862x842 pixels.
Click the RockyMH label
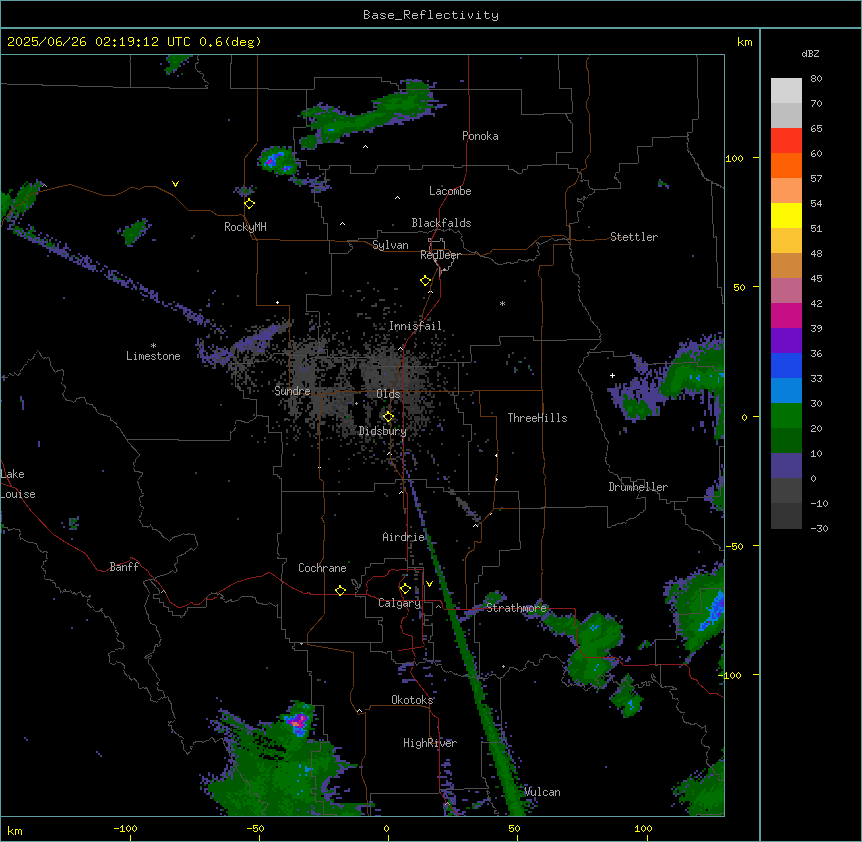[245, 227]
